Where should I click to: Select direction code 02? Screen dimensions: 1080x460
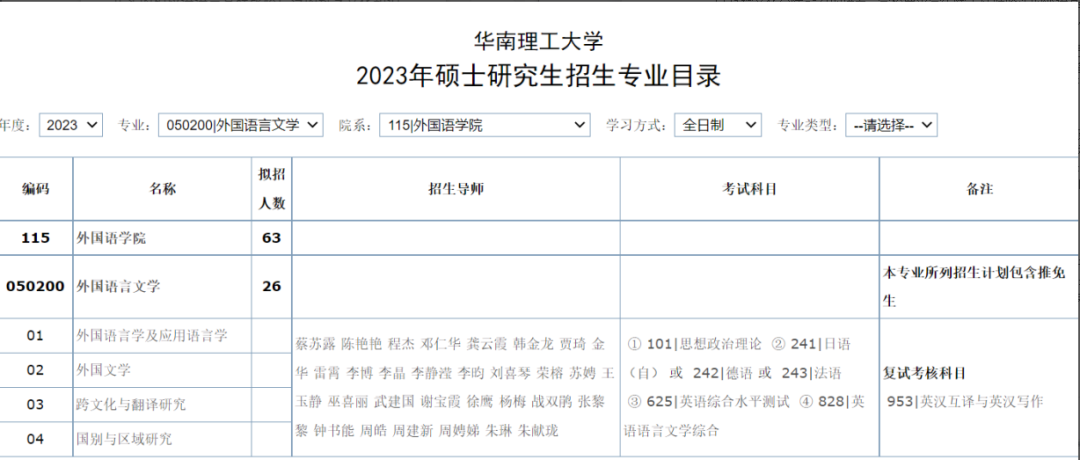[35, 370]
